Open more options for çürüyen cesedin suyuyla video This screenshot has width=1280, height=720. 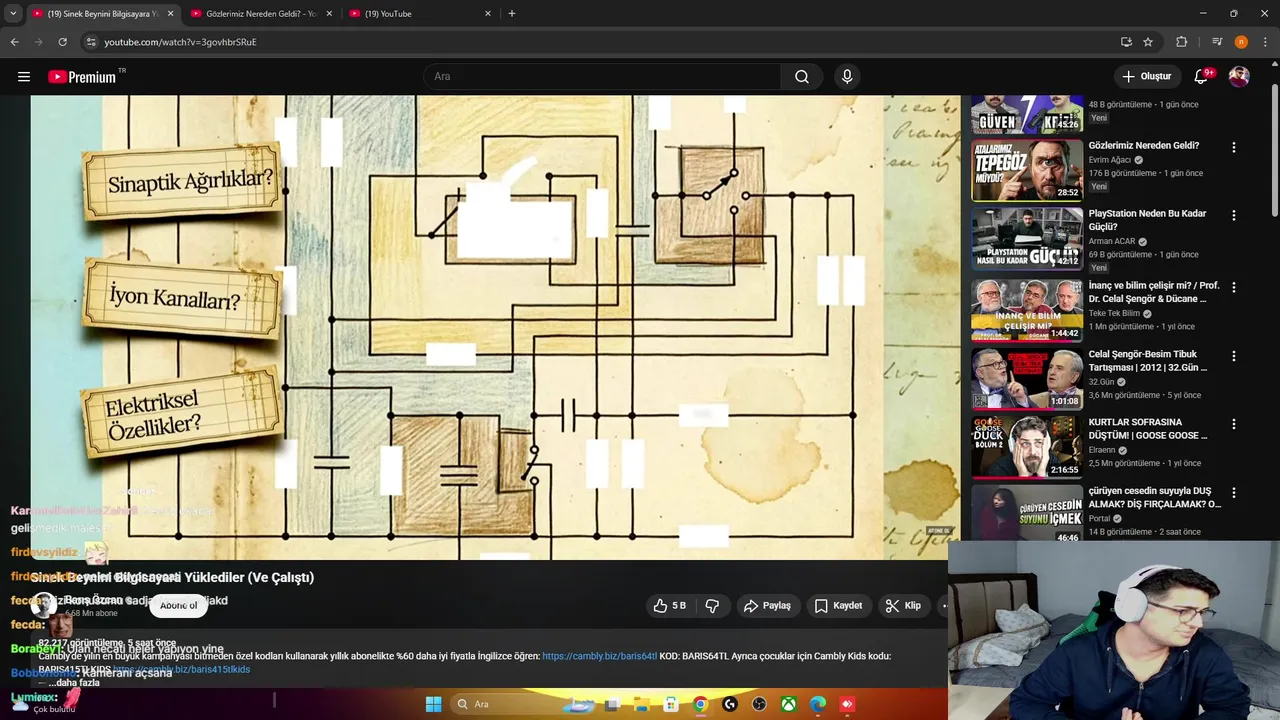coord(1233,493)
